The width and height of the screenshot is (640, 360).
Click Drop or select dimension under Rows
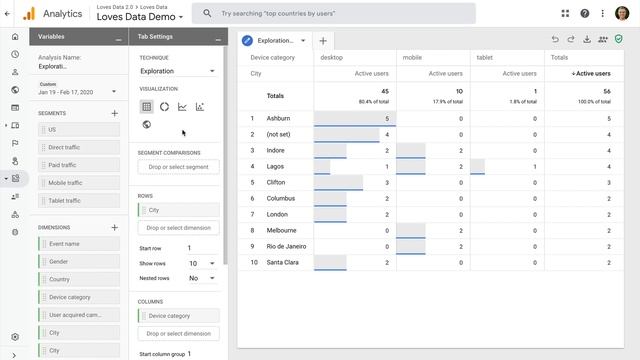click(x=178, y=228)
